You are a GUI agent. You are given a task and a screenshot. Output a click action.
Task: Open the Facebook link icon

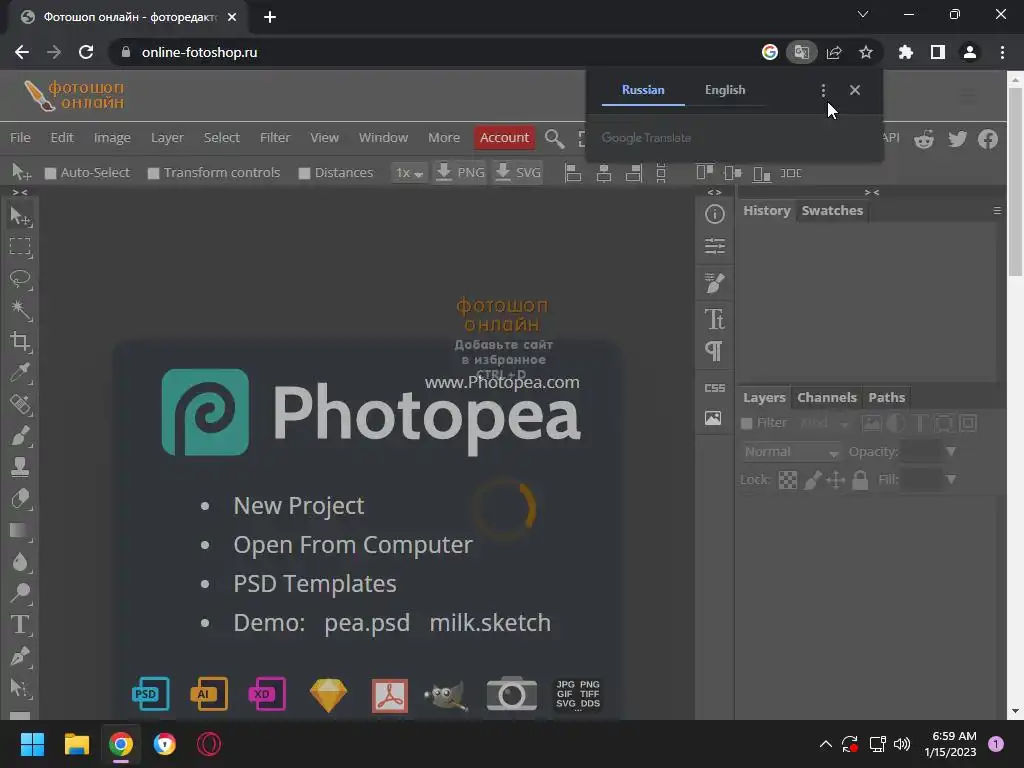pyautogui.click(x=987, y=138)
